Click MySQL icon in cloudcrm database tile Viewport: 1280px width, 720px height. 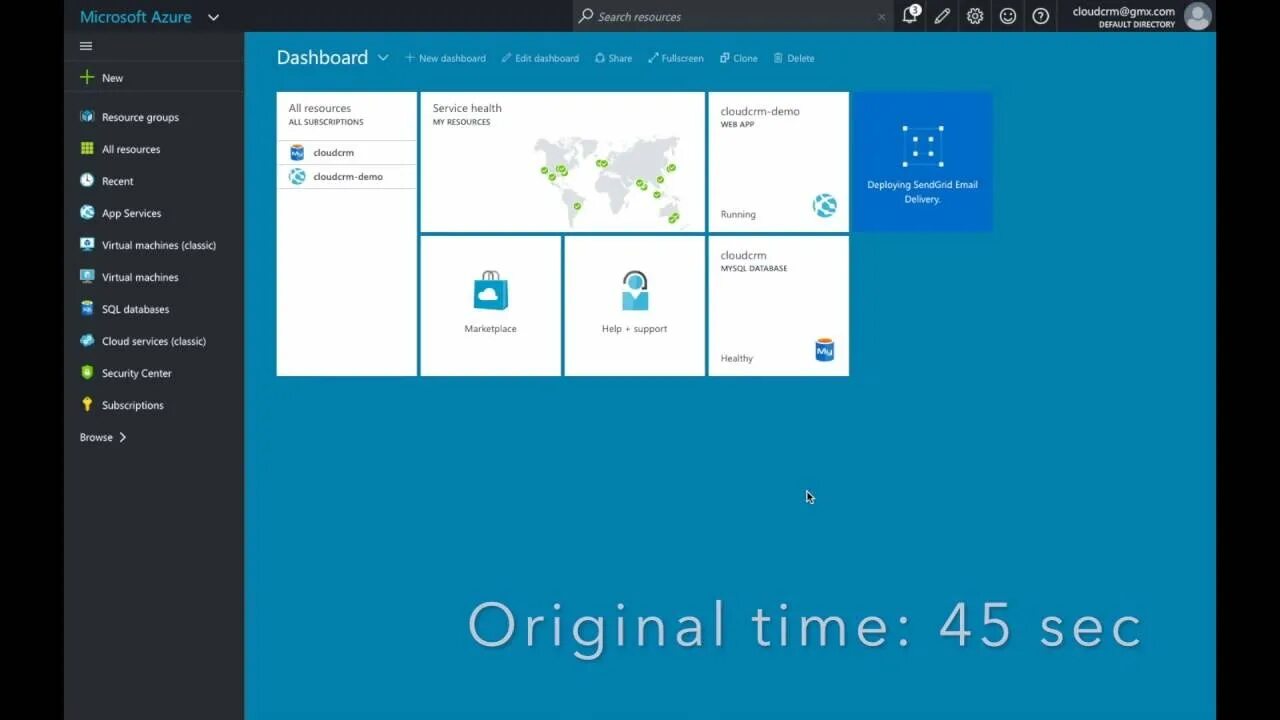pyautogui.click(x=825, y=350)
